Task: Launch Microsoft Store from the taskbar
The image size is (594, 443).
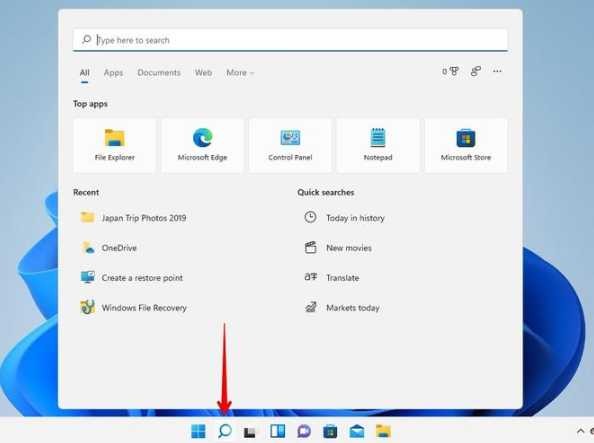Action: (x=330, y=431)
